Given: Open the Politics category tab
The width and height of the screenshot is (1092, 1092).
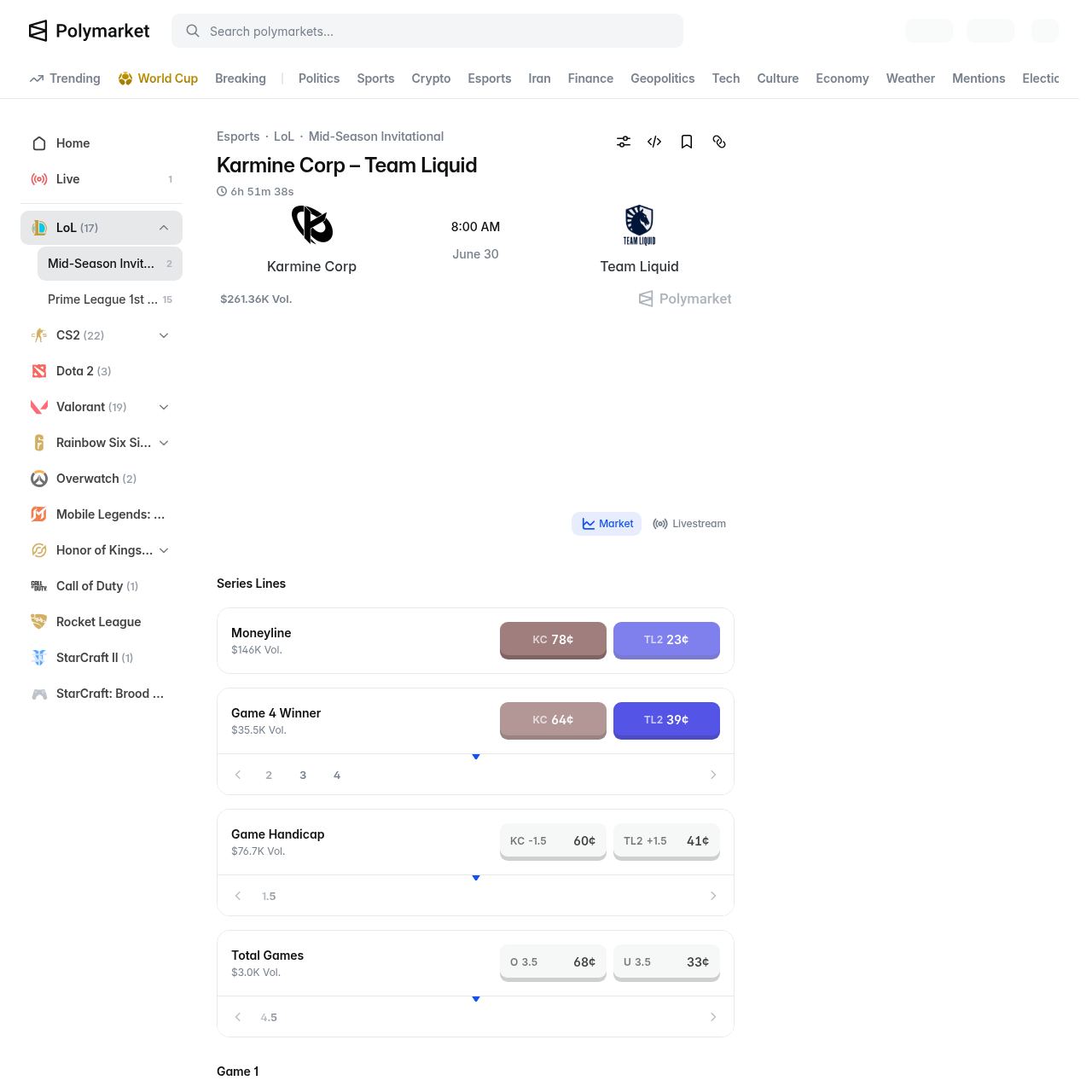Looking at the screenshot, I should 319,78.
